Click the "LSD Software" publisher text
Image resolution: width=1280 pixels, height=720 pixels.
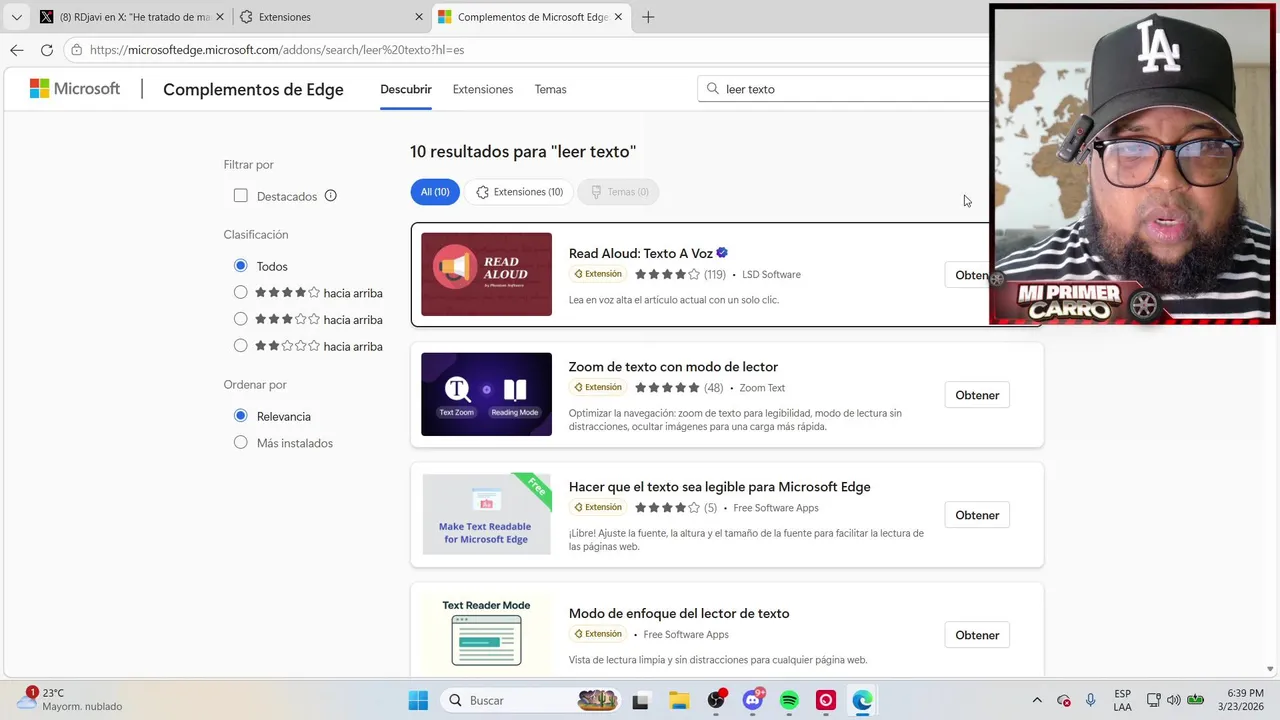pyautogui.click(x=771, y=275)
